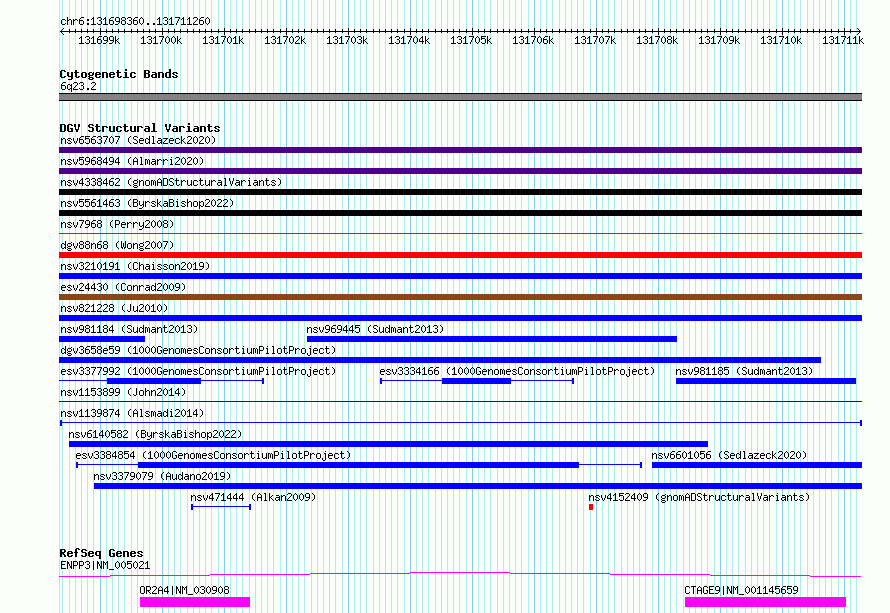Select the magenta OR2A4 gene bar
The width and height of the screenshot is (890, 613).
tap(195, 602)
